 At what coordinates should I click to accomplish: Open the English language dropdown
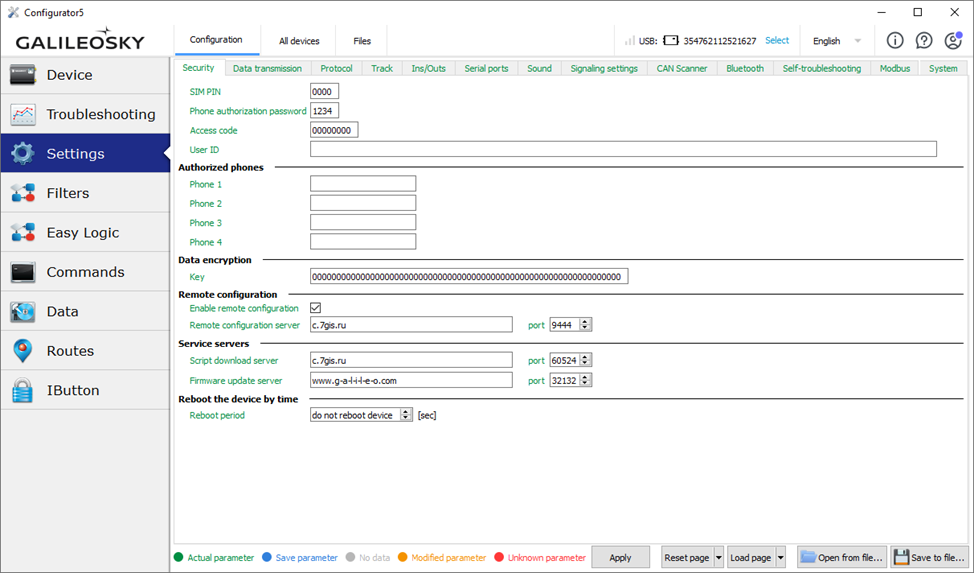coord(837,41)
